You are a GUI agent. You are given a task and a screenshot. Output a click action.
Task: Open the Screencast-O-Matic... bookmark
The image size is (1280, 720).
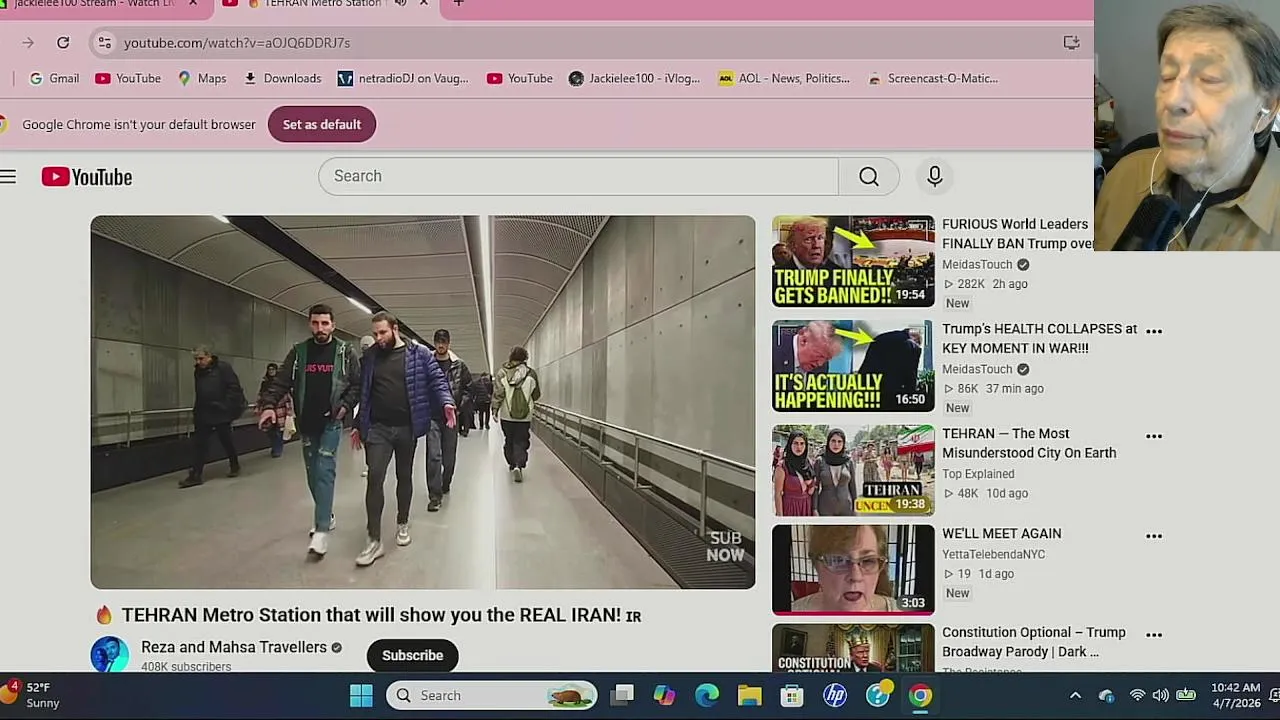pyautogui.click(x=933, y=78)
